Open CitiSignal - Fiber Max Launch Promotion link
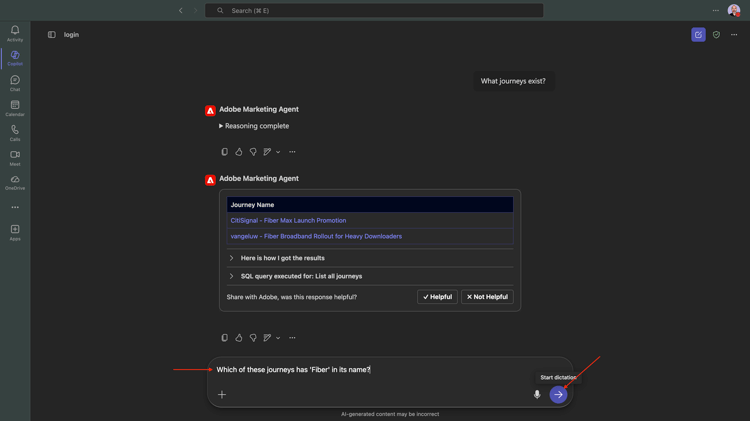The height and width of the screenshot is (421, 750). pos(288,221)
